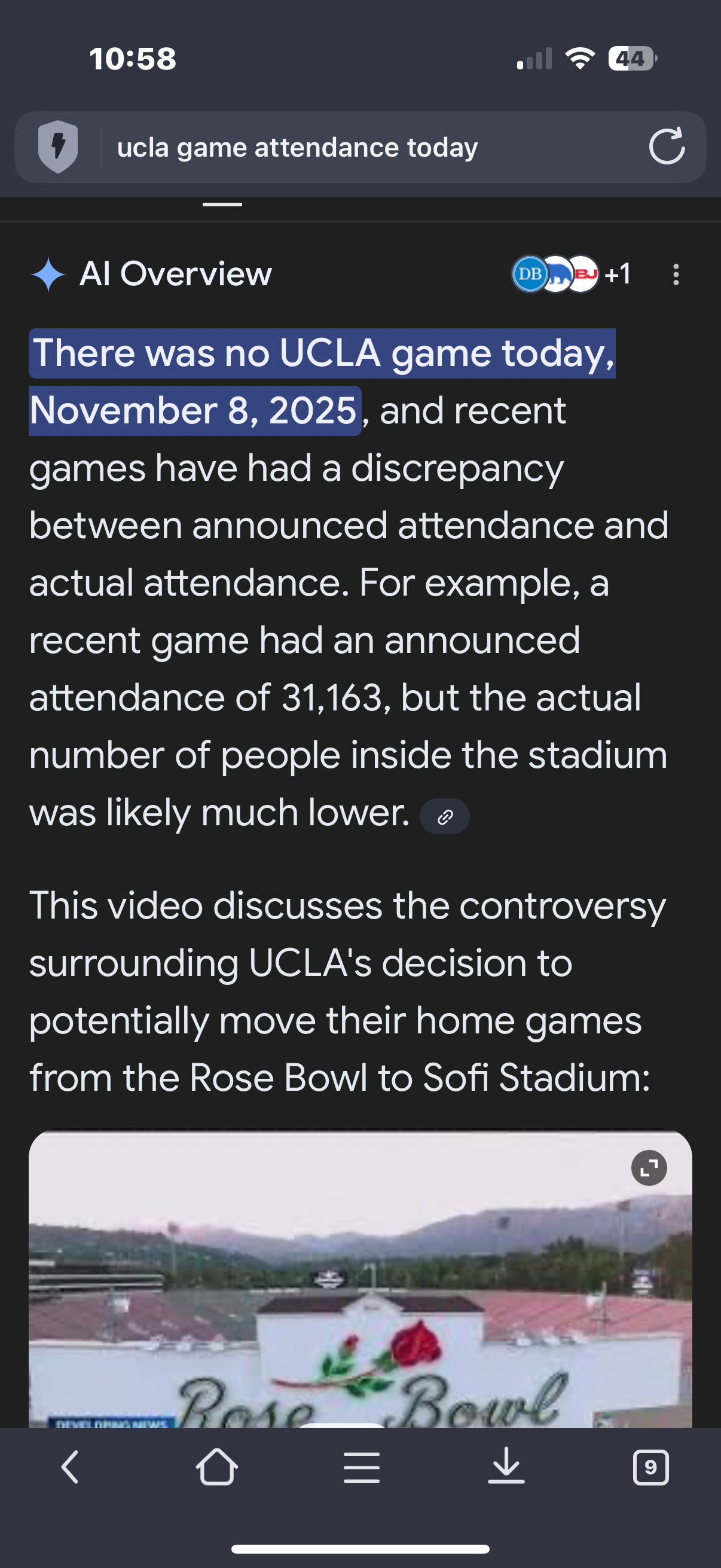721x1568 pixels.
Task: Open AI Overview three-dot options menu
Action: pyautogui.click(x=676, y=274)
